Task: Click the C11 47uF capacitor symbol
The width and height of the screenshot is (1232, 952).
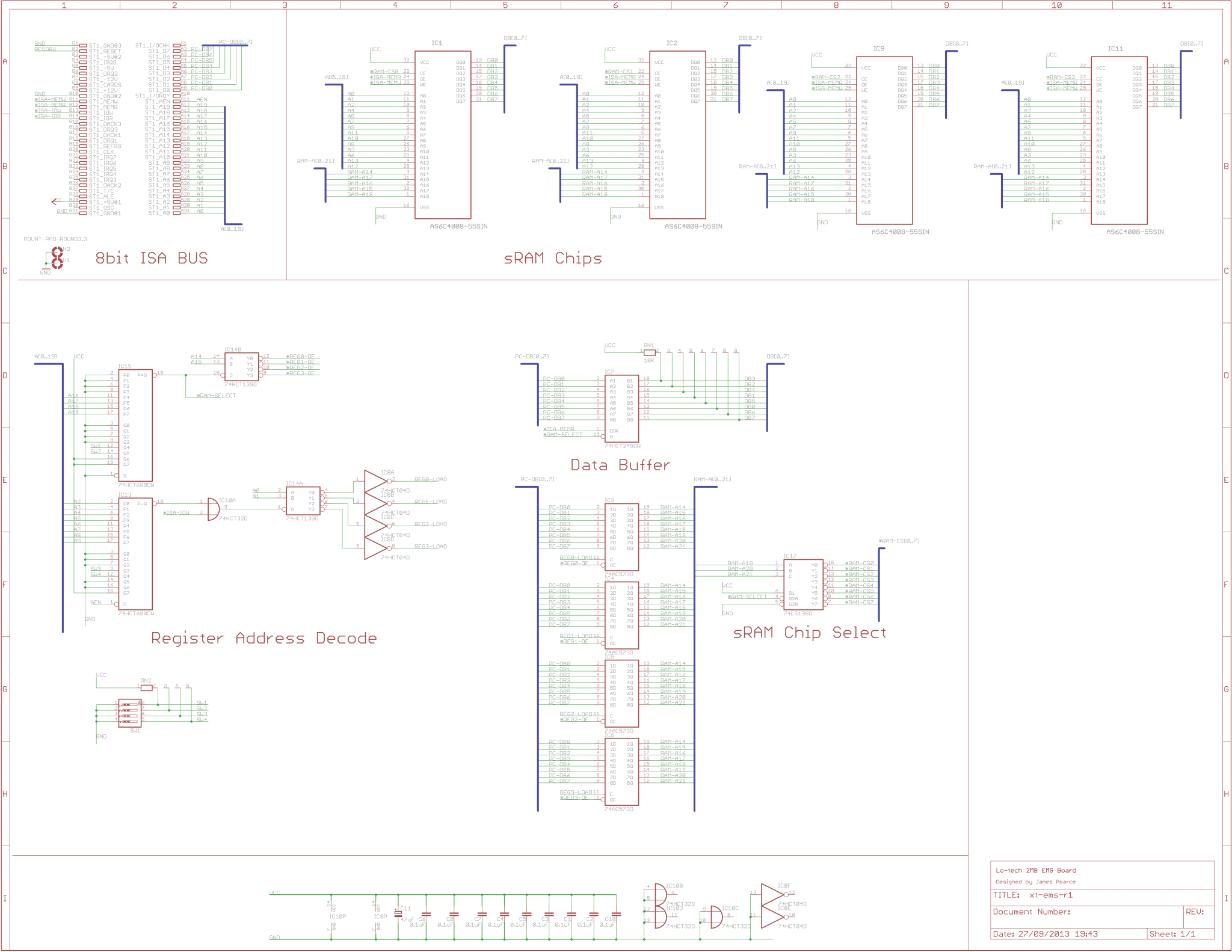Action: pos(398,914)
